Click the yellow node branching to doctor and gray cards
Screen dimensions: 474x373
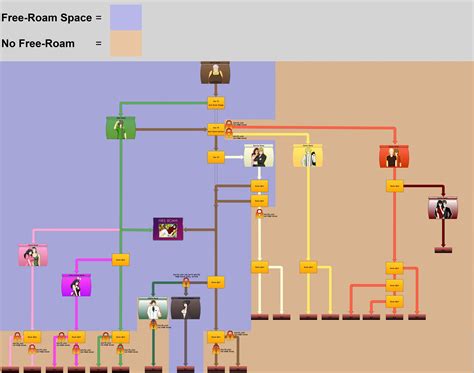point(216,282)
